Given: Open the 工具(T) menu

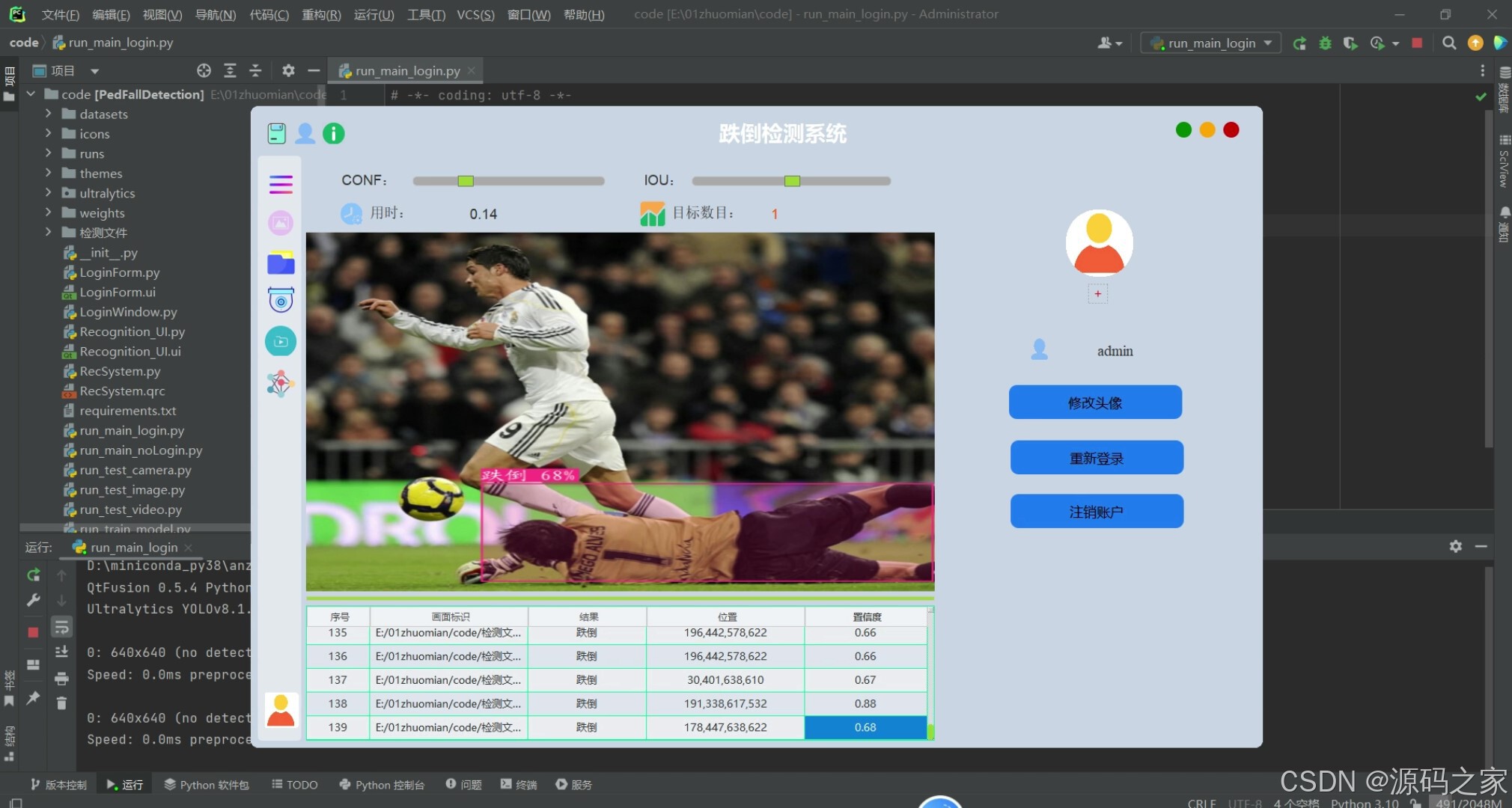Looking at the screenshot, I should tap(425, 14).
